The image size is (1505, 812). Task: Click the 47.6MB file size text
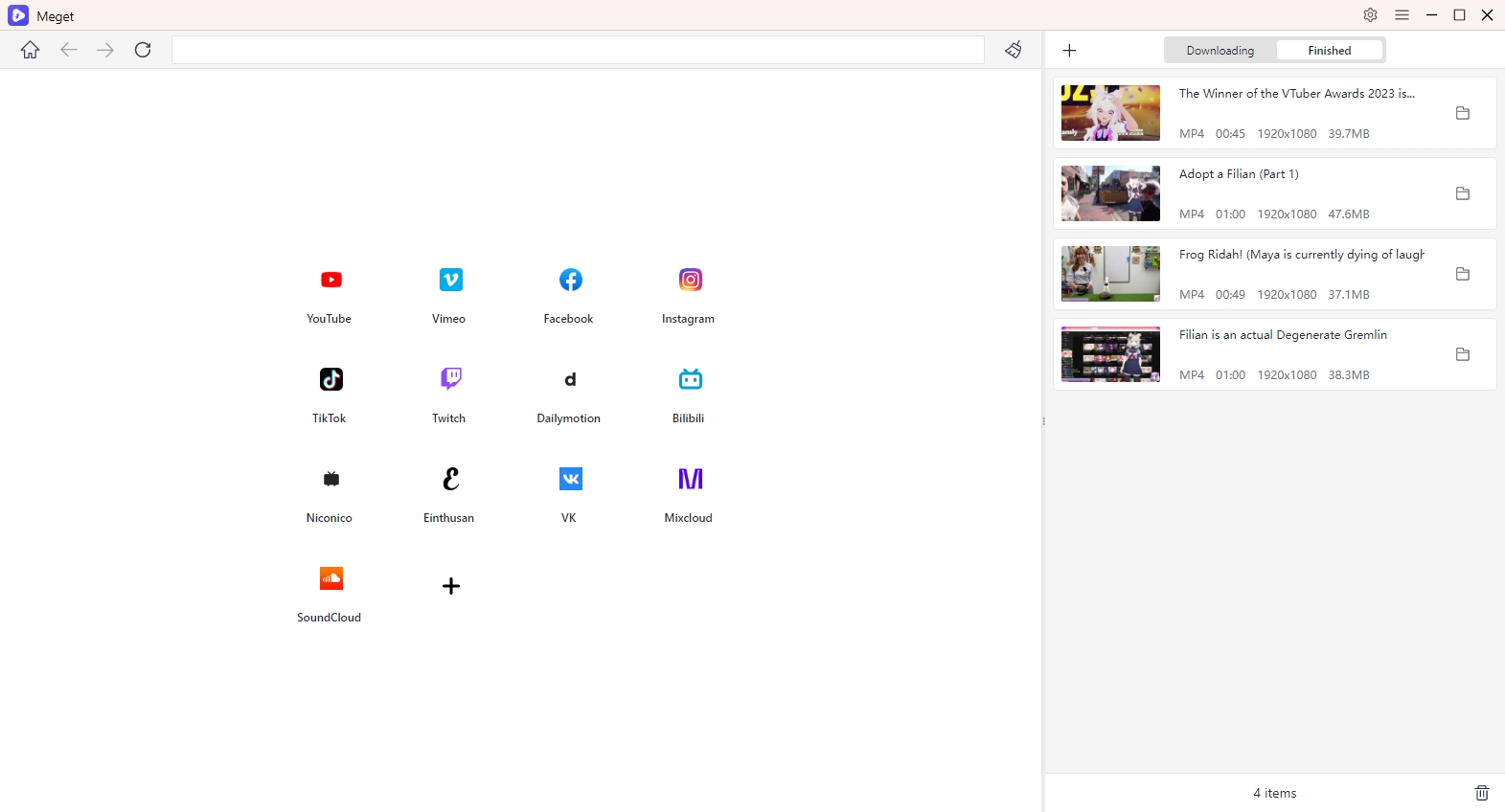[x=1349, y=214]
